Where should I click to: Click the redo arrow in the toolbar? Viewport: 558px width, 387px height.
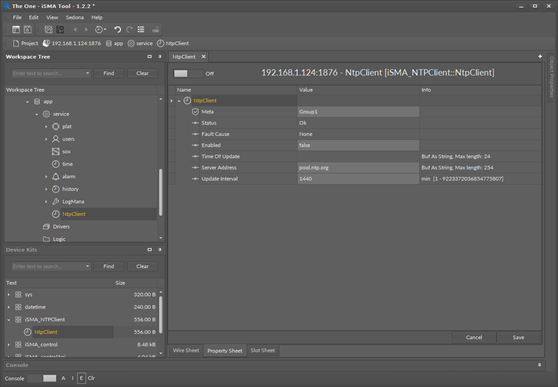click(x=130, y=30)
